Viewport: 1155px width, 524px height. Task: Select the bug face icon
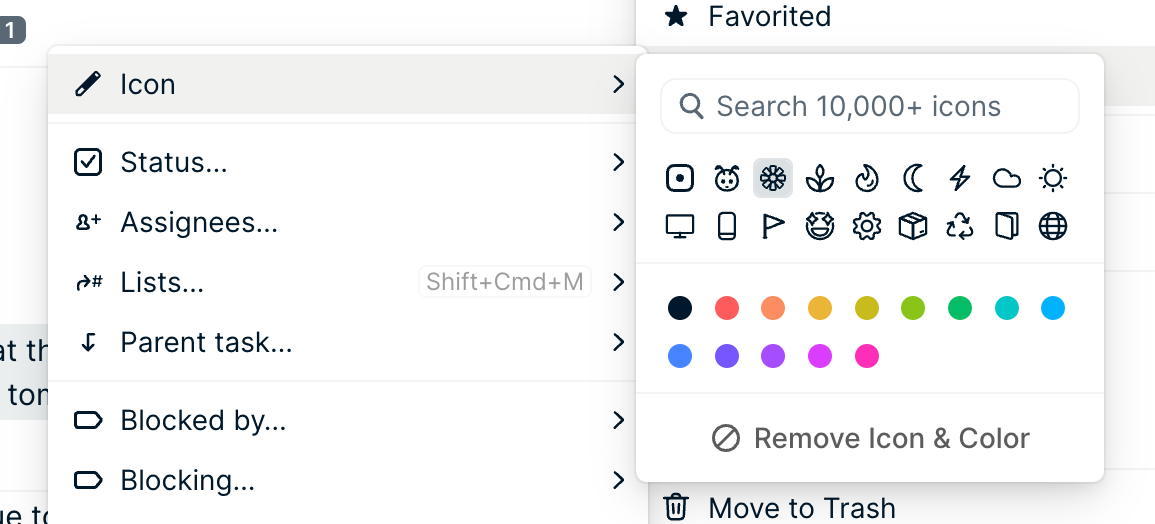[727, 179]
